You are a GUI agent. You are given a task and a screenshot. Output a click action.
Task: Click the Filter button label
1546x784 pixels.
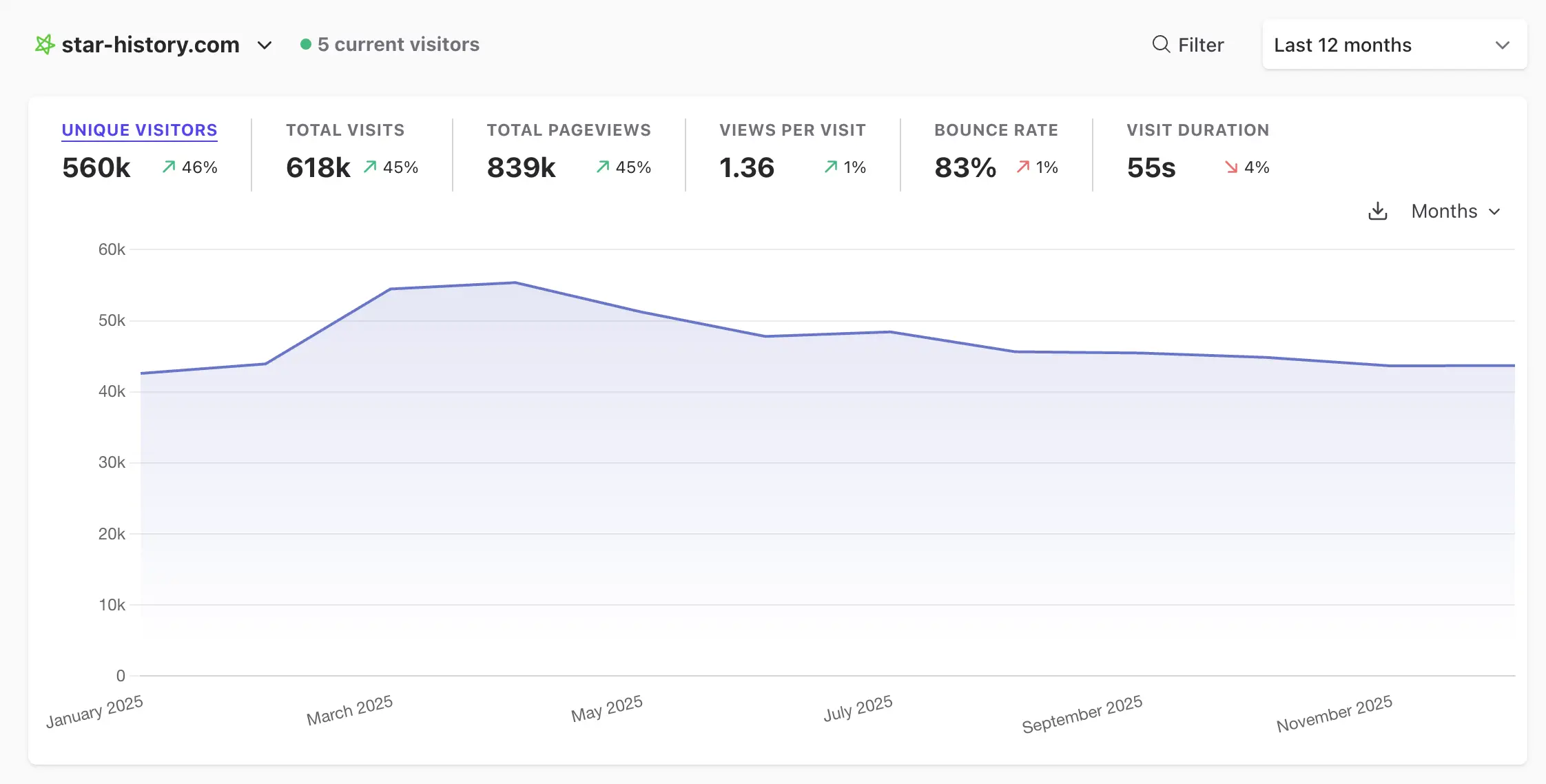1200,45
